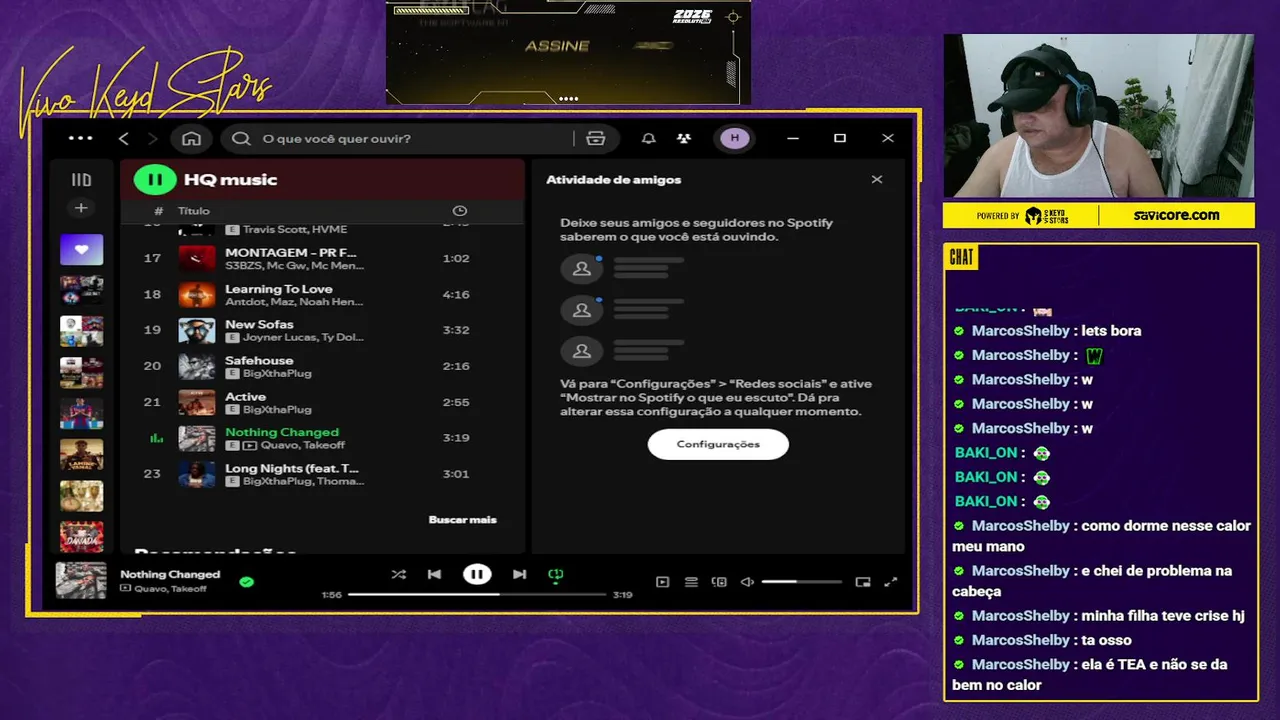Viewport: 1280px width, 720px height.
Task: Open the Spotify Home button
Action: 191,138
